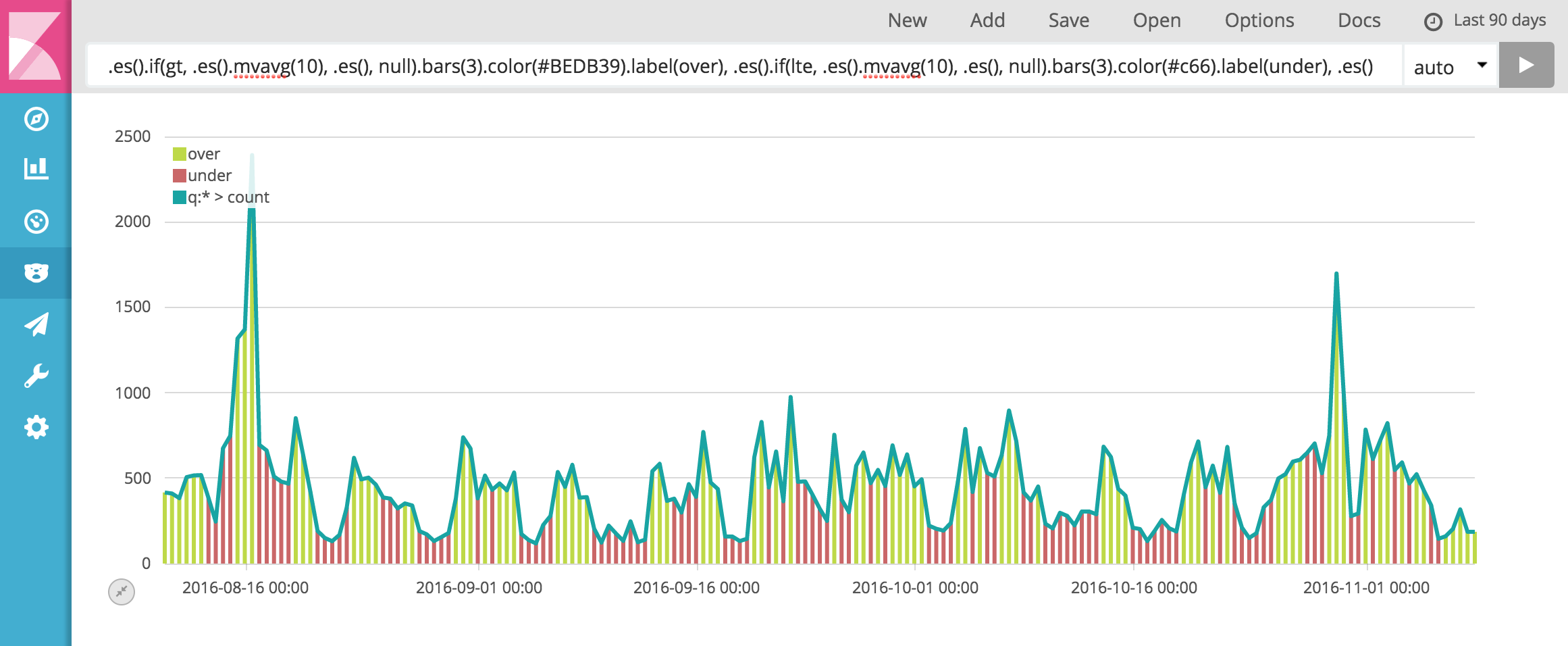The width and height of the screenshot is (1568, 646).
Task: Click the 1000 y-axis value
Action: tap(132, 393)
